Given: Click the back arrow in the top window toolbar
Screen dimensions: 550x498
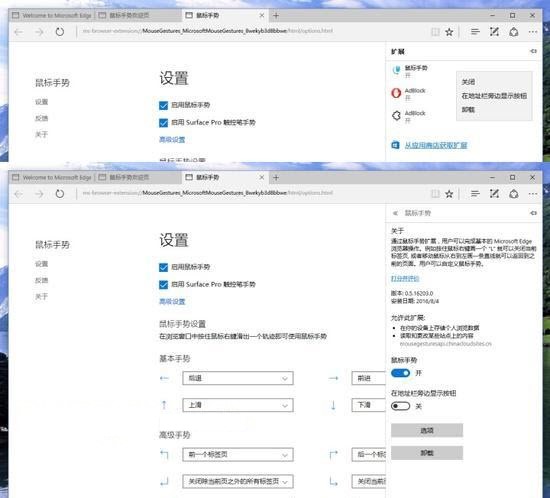Looking at the screenshot, I should point(19,32).
